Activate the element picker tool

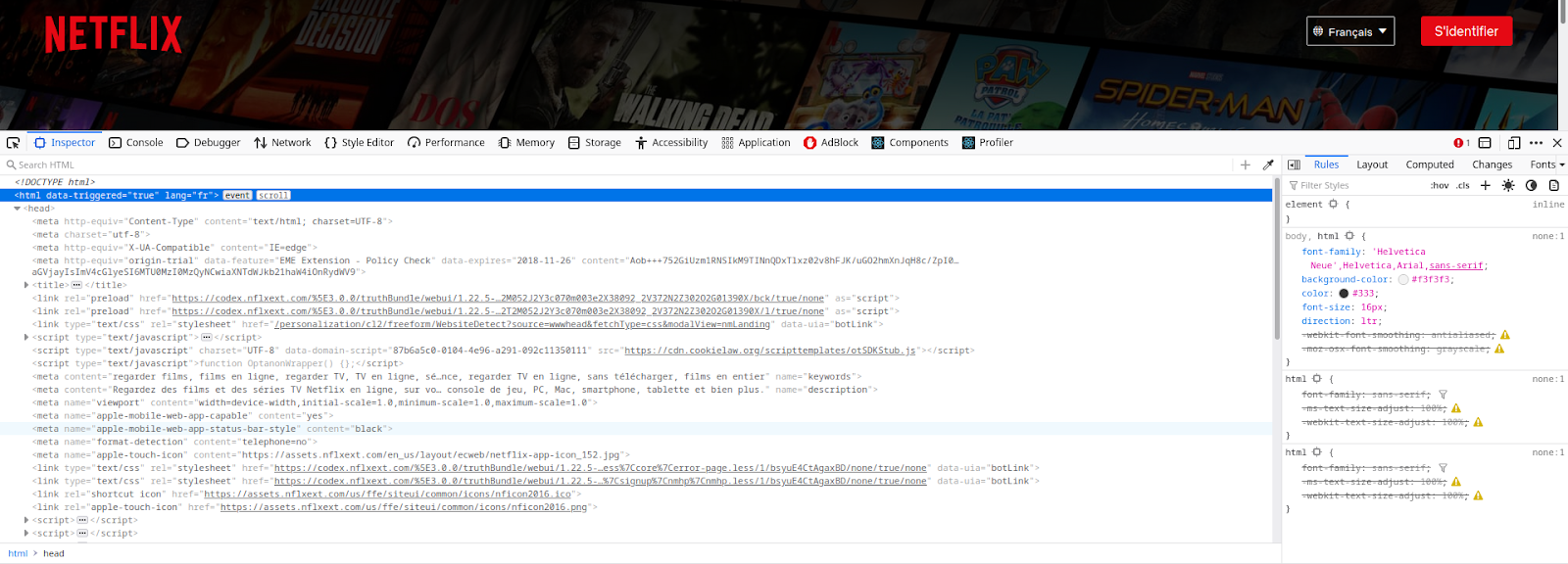(13, 143)
